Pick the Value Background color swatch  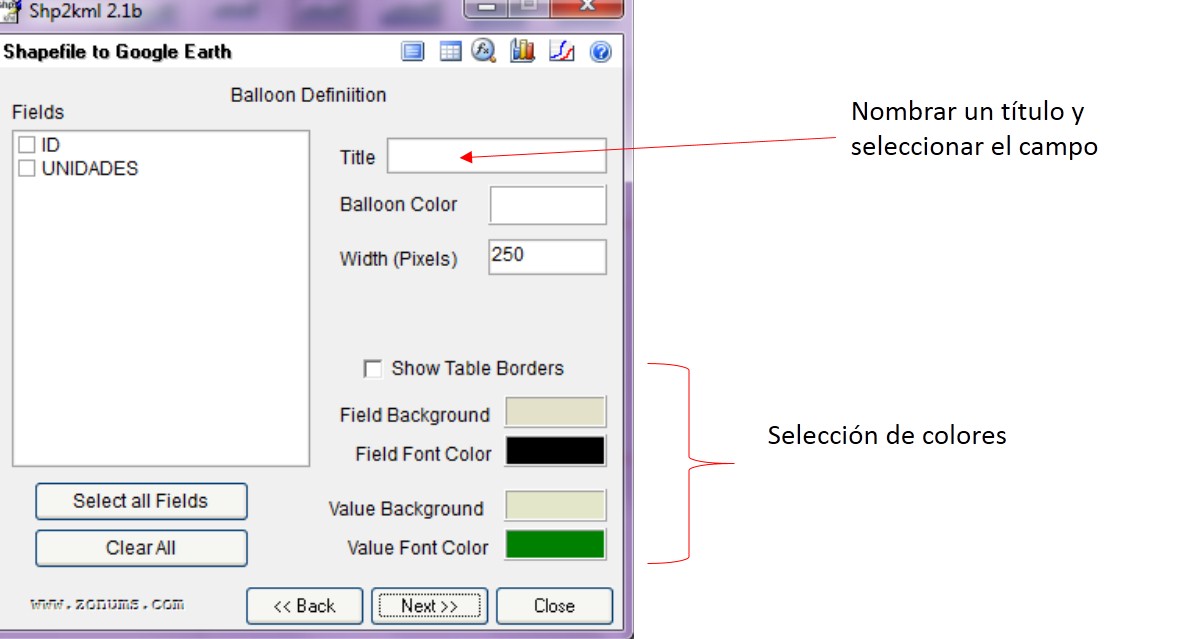click(x=555, y=506)
